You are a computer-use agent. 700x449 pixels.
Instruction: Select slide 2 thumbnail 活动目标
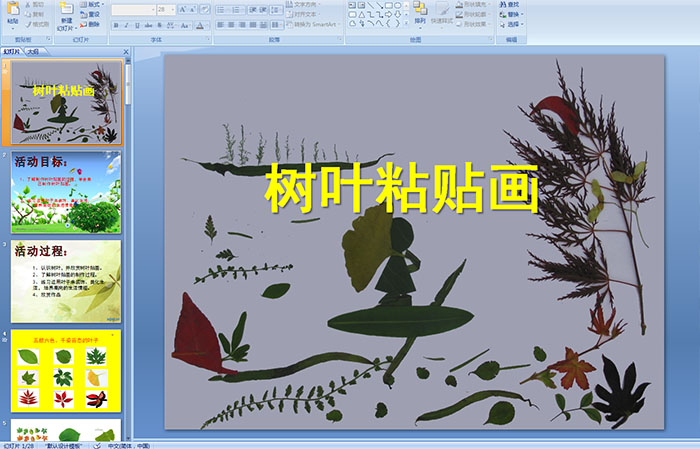pos(66,192)
